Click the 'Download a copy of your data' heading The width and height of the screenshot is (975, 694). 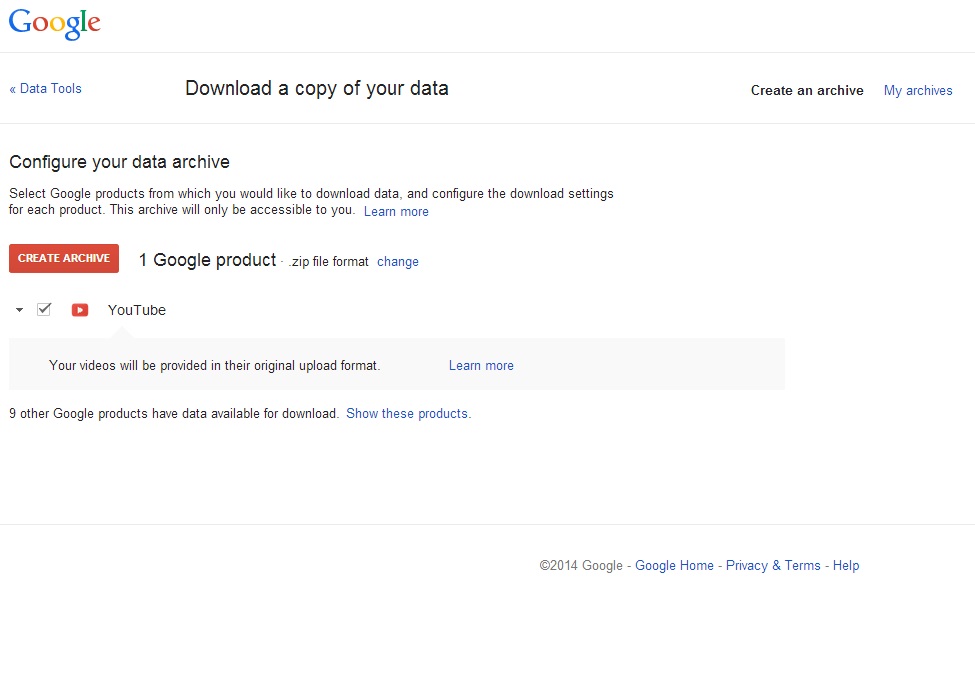(x=317, y=88)
